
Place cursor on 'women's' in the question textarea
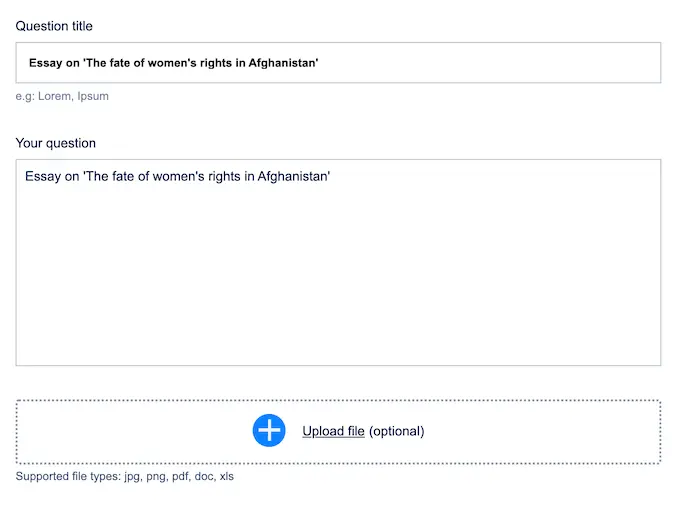[x=170, y=177]
